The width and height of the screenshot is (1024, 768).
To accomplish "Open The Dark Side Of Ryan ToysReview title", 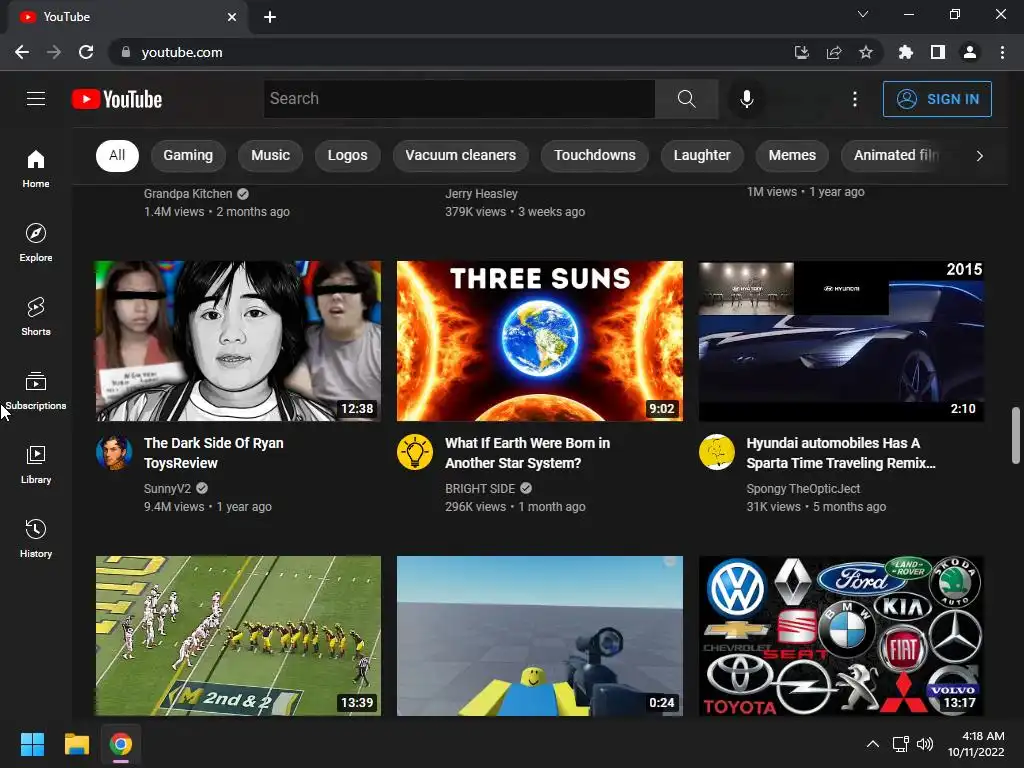I will [214, 453].
